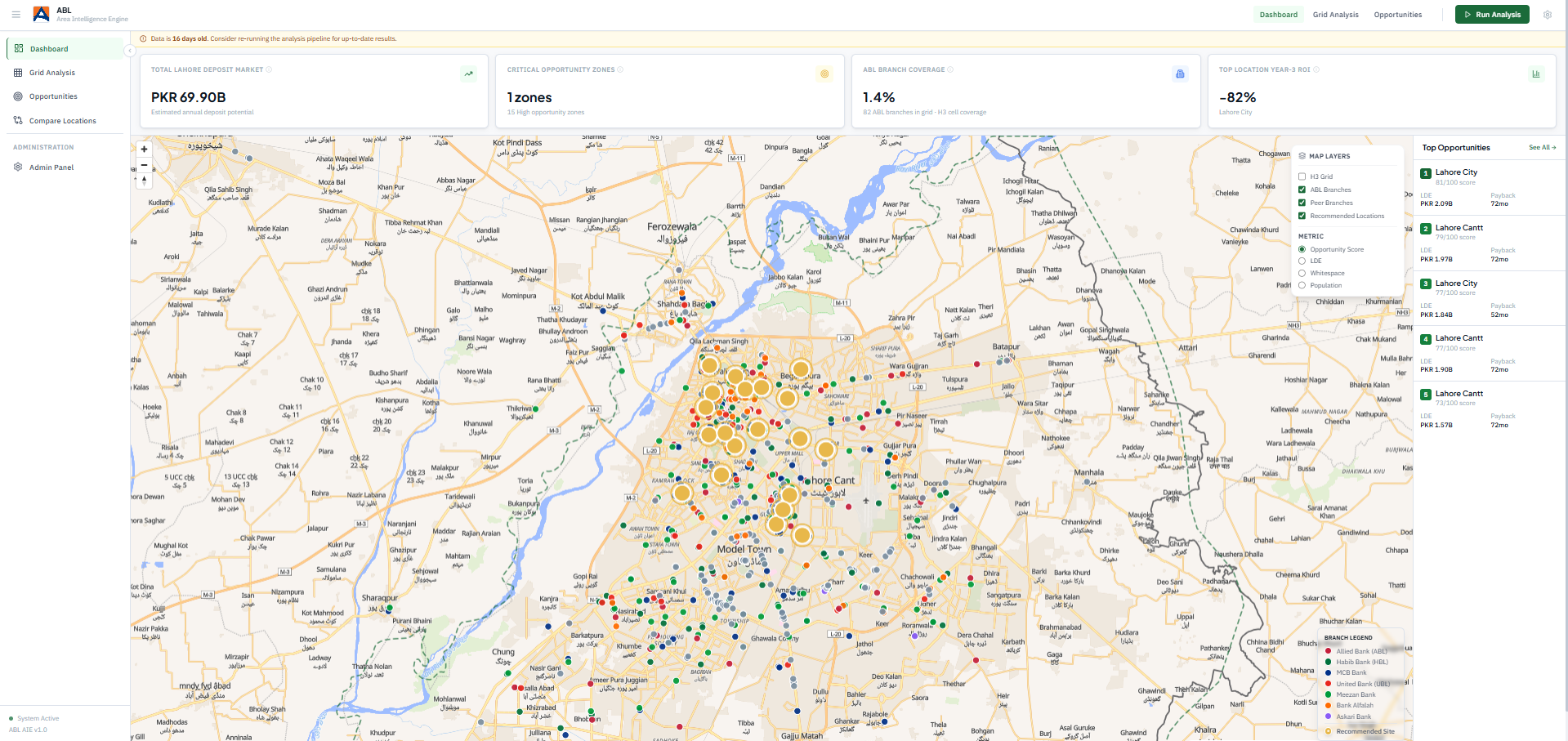Click the target icon on the Critical Opportunity Zones card
1568x741 pixels.
click(x=824, y=74)
